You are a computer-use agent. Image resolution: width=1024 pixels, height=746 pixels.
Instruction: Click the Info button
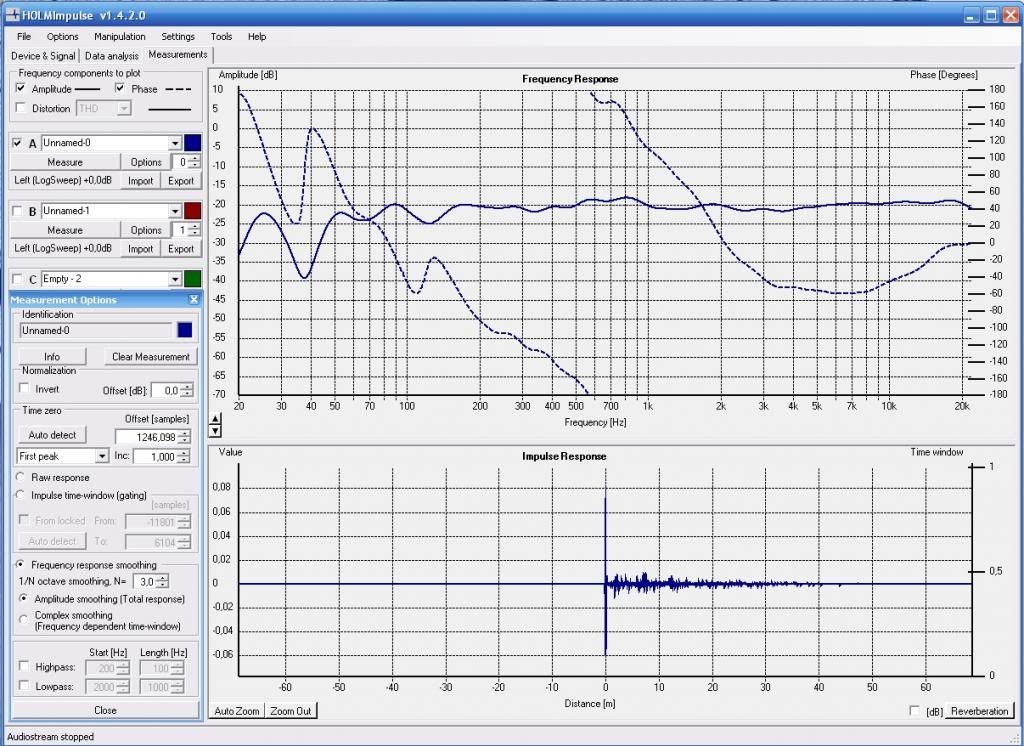(52, 357)
